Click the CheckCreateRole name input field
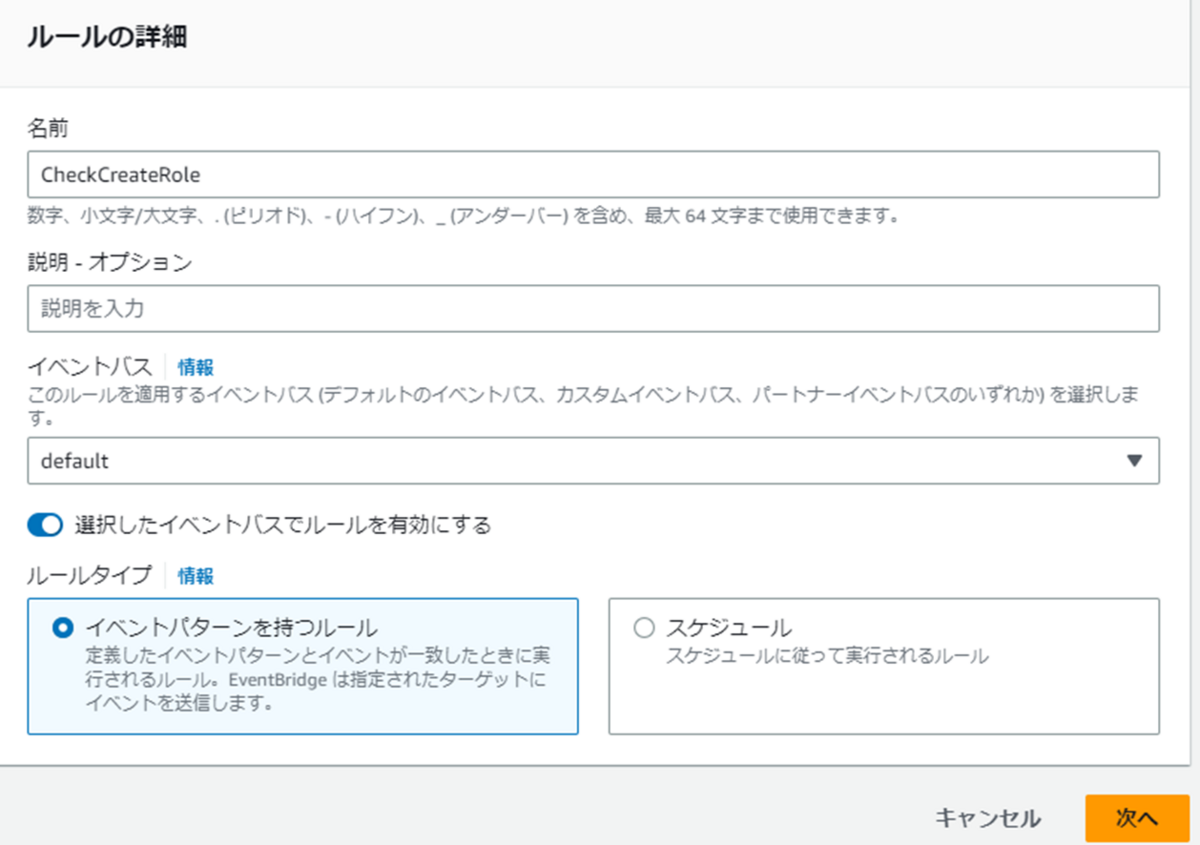The image size is (1200, 845). pos(593,175)
